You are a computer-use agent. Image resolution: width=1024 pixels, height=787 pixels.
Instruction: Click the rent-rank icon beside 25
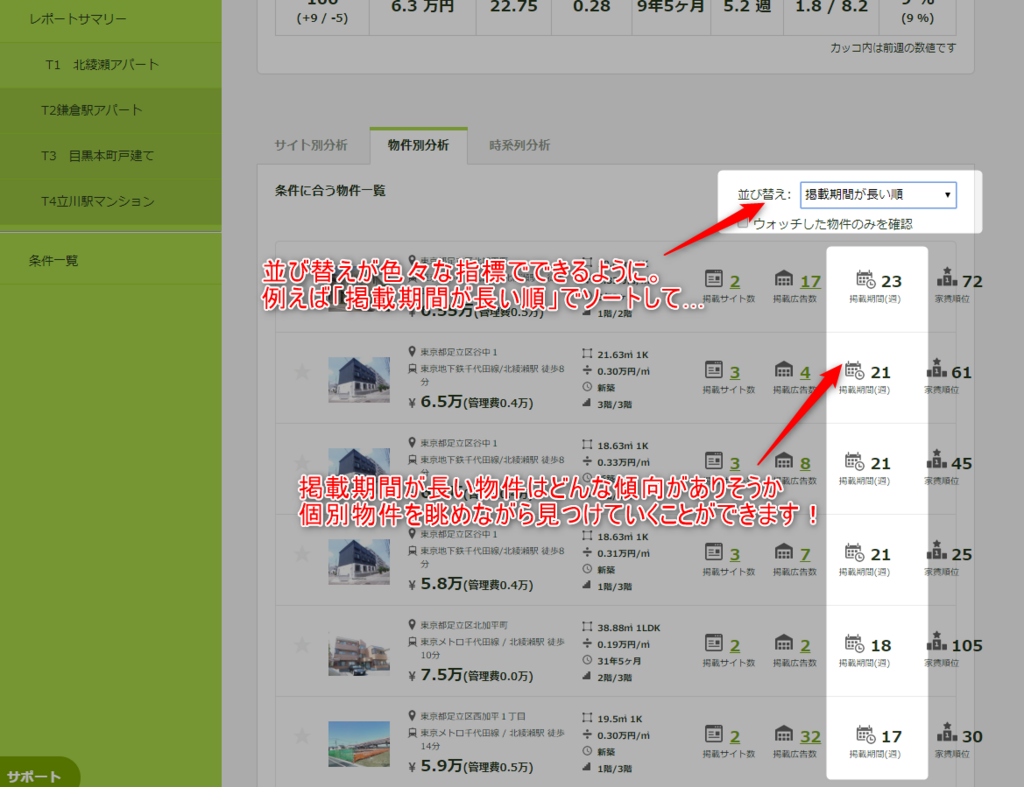(x=936, y=550)
